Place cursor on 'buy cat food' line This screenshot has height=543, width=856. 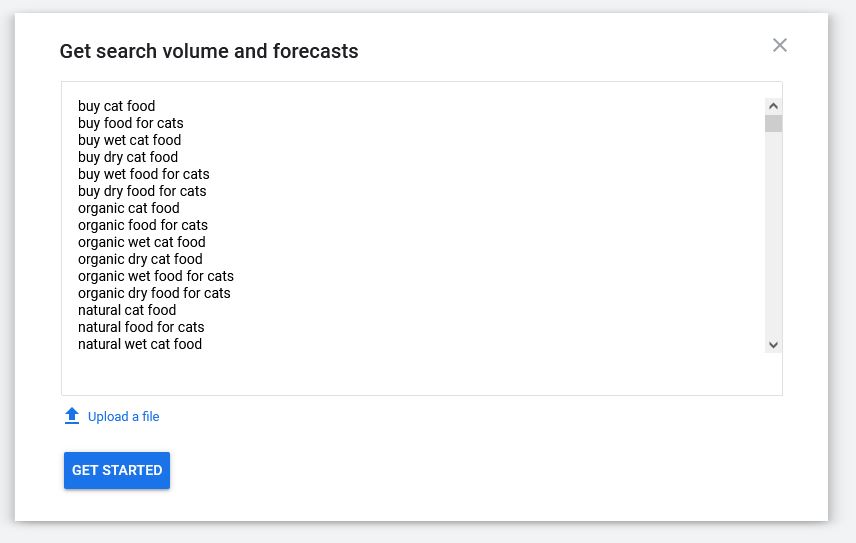tap(116, 106)
